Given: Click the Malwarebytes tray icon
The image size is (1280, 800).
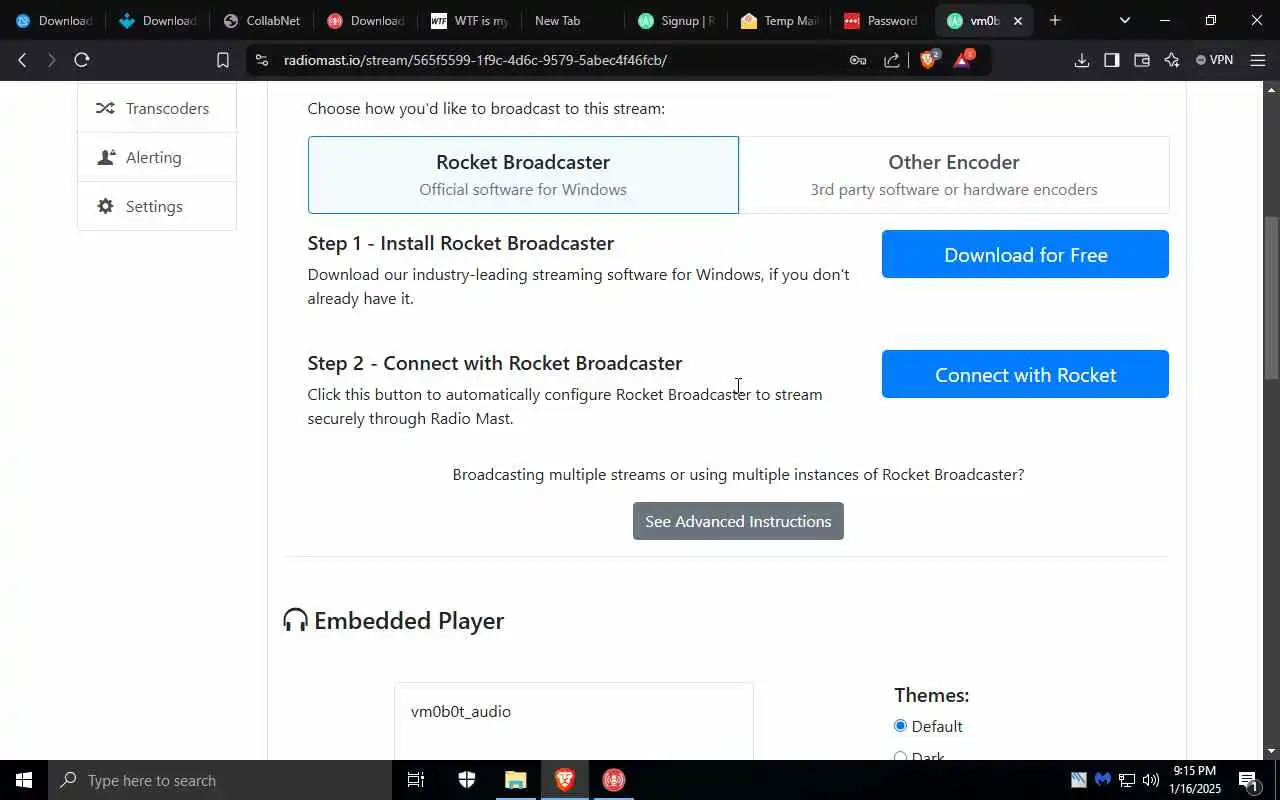Looking at the screenshot, I should 1102,780.
